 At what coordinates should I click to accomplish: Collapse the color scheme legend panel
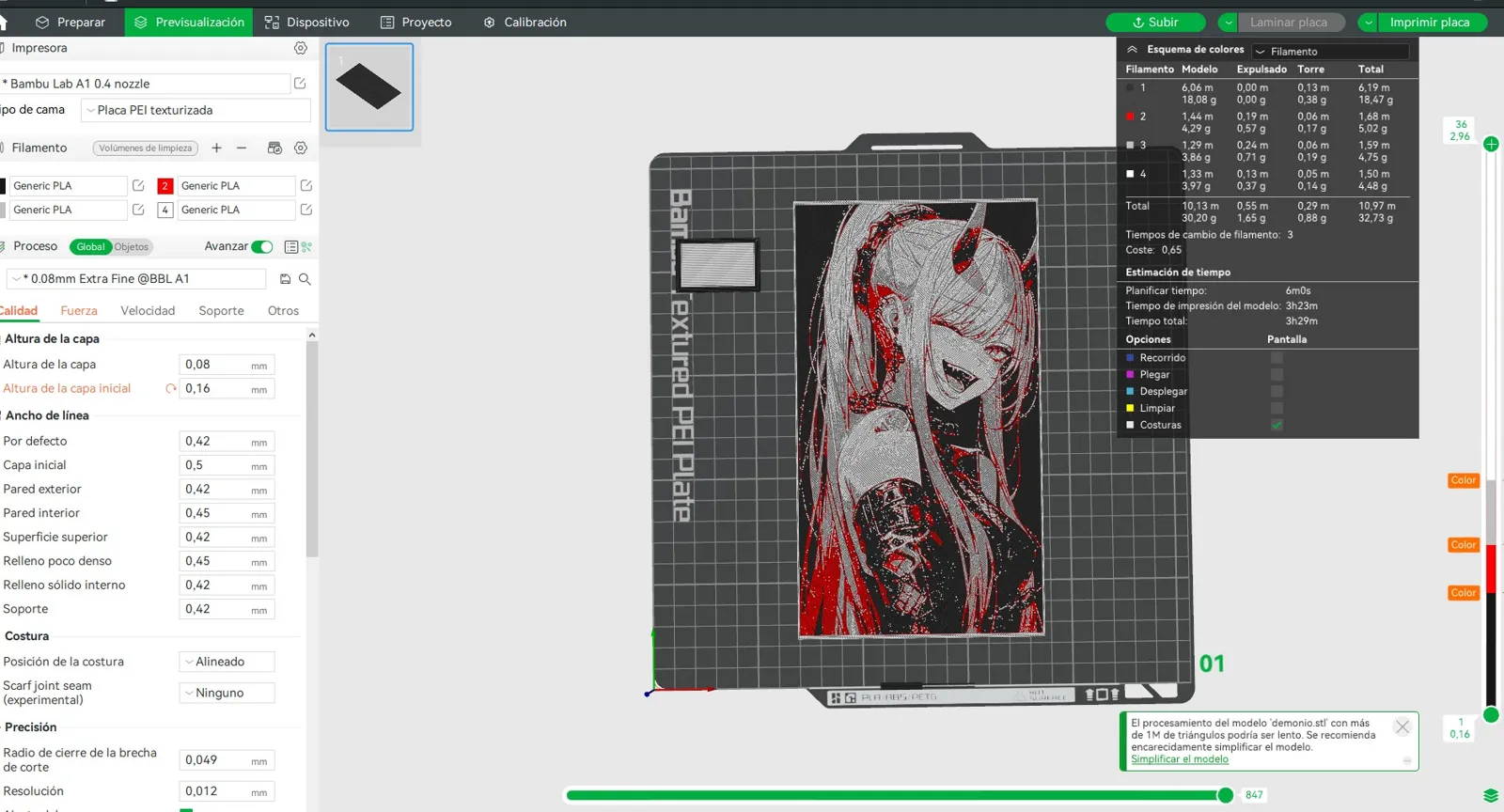click(x=1132, y=50)
